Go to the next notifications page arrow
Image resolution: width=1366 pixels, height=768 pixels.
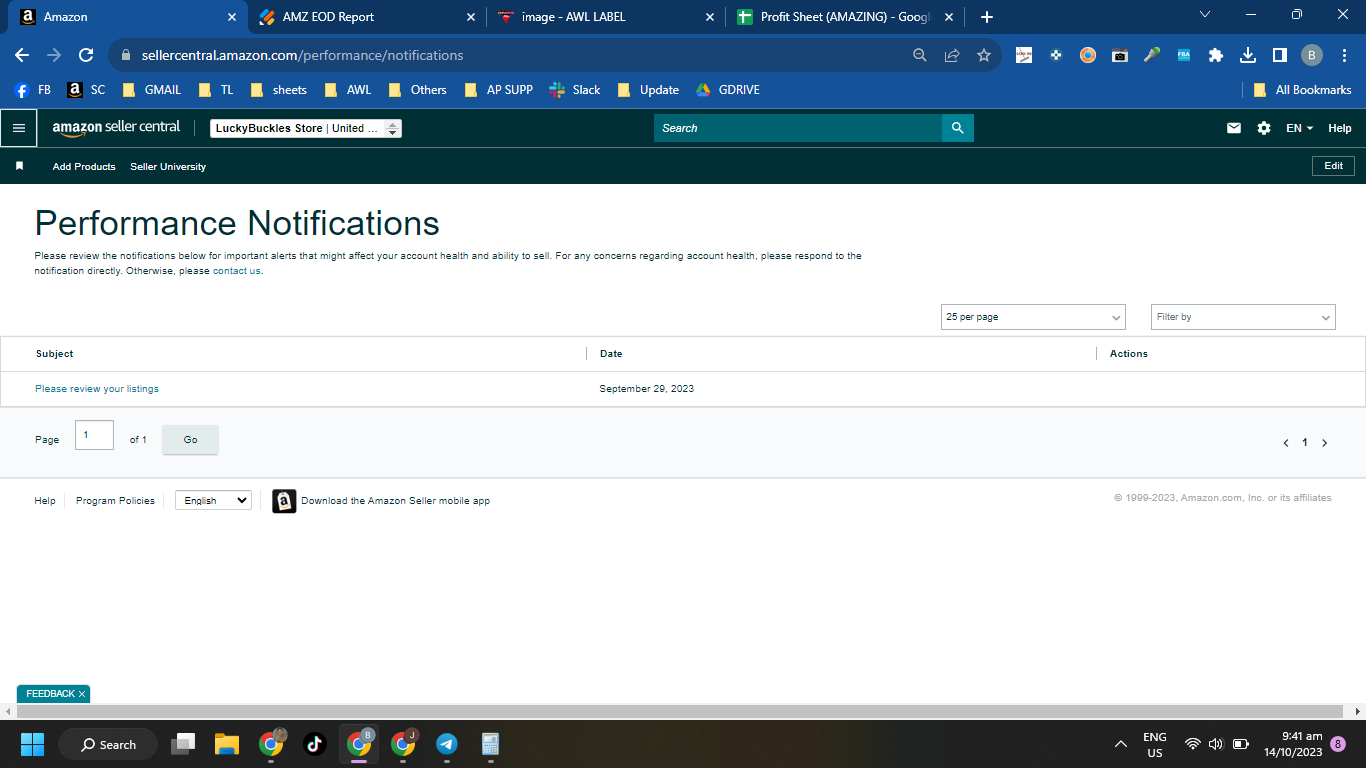(1325, 443)
